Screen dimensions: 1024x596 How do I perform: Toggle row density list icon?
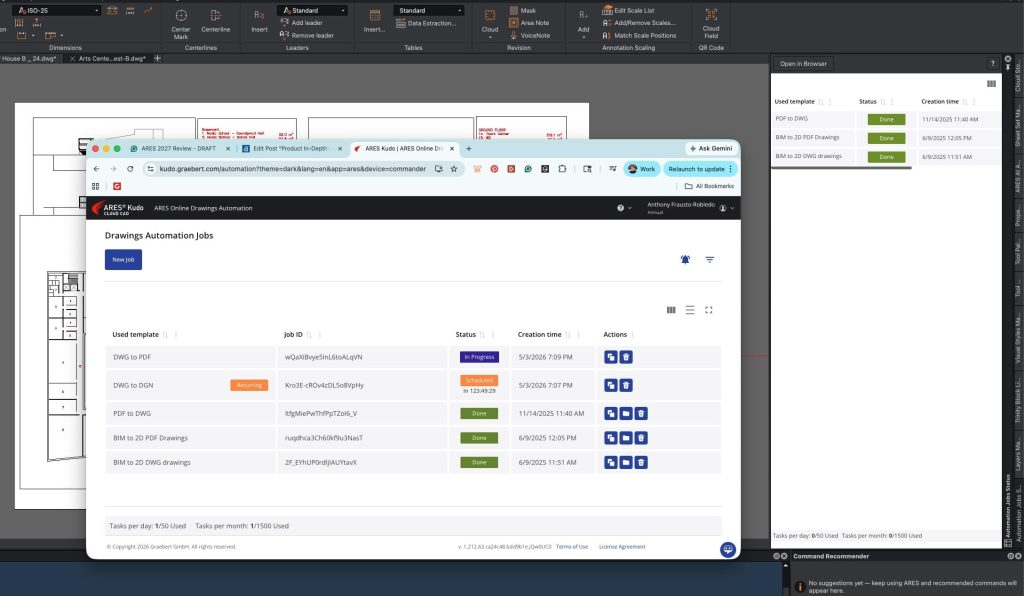[x=690, y=310]
